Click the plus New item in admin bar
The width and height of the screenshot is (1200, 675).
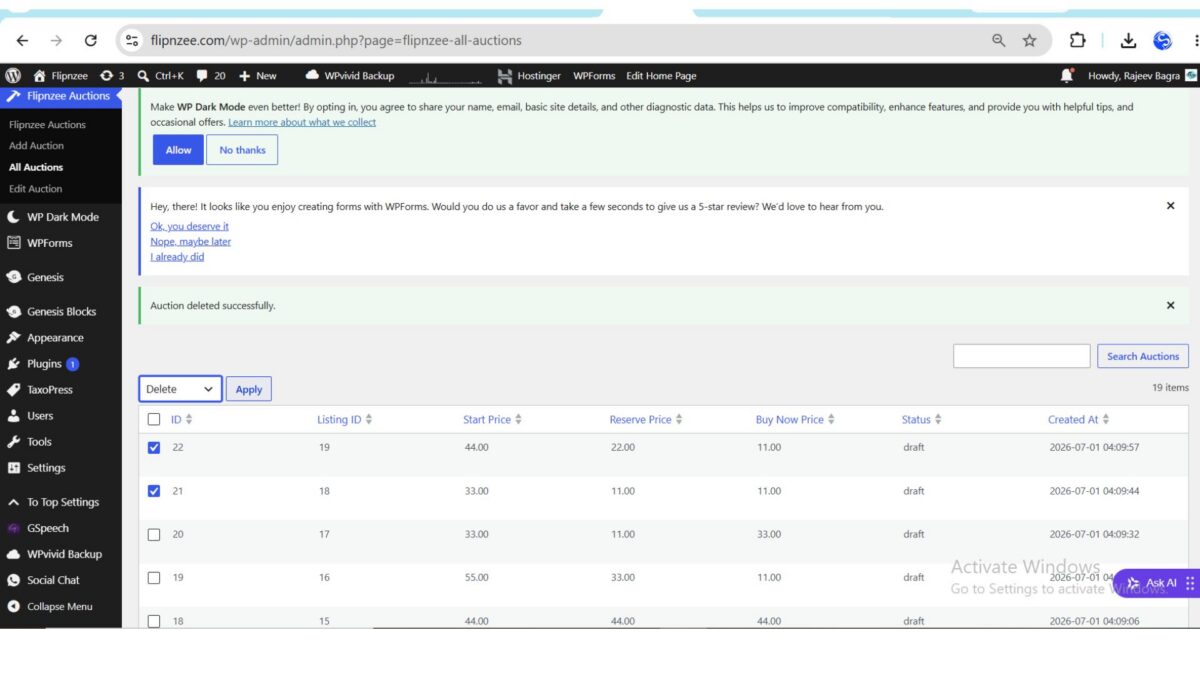[257, 76]
